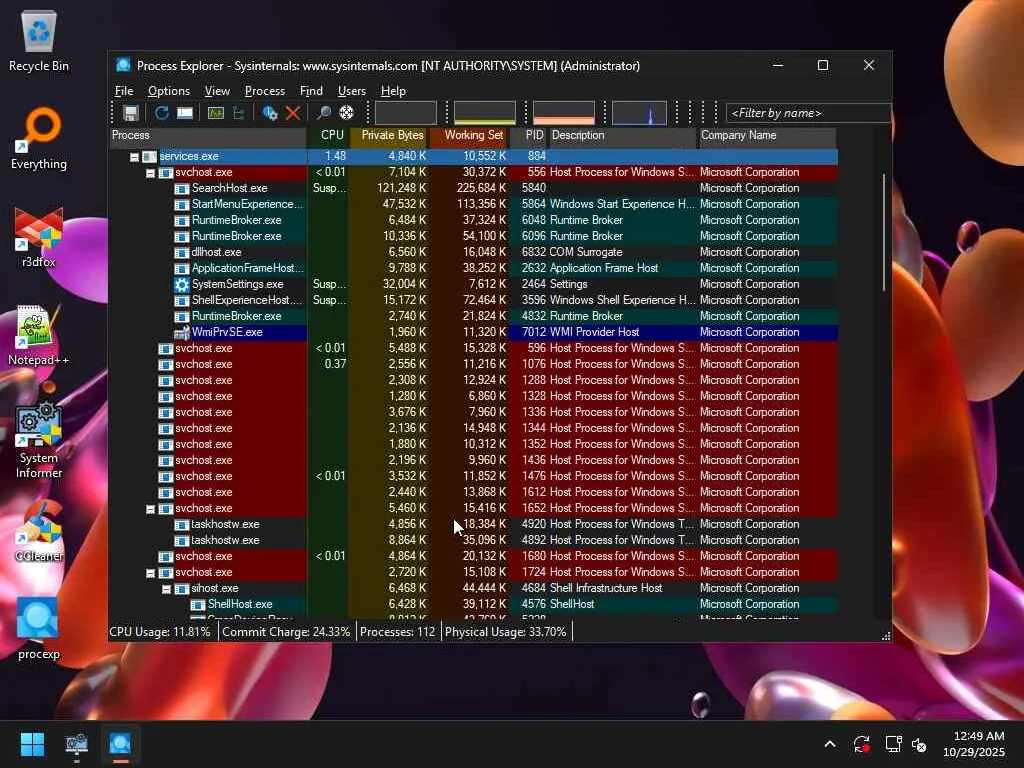This screenshot has width=1024, height=768.
Task: Collapse svchost.exe PID 556 node
Action: [x=150, y=173]
